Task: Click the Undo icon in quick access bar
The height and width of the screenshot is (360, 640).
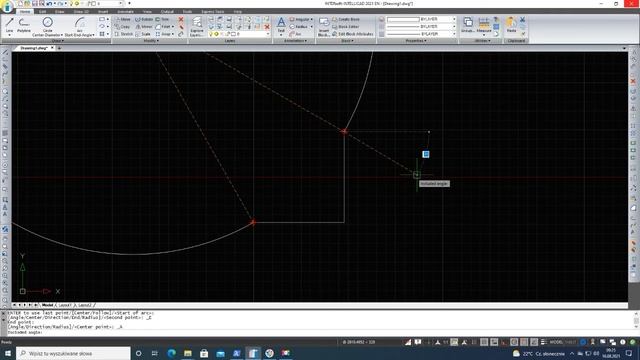Action: pyautogui.click(x=49, y=3)
